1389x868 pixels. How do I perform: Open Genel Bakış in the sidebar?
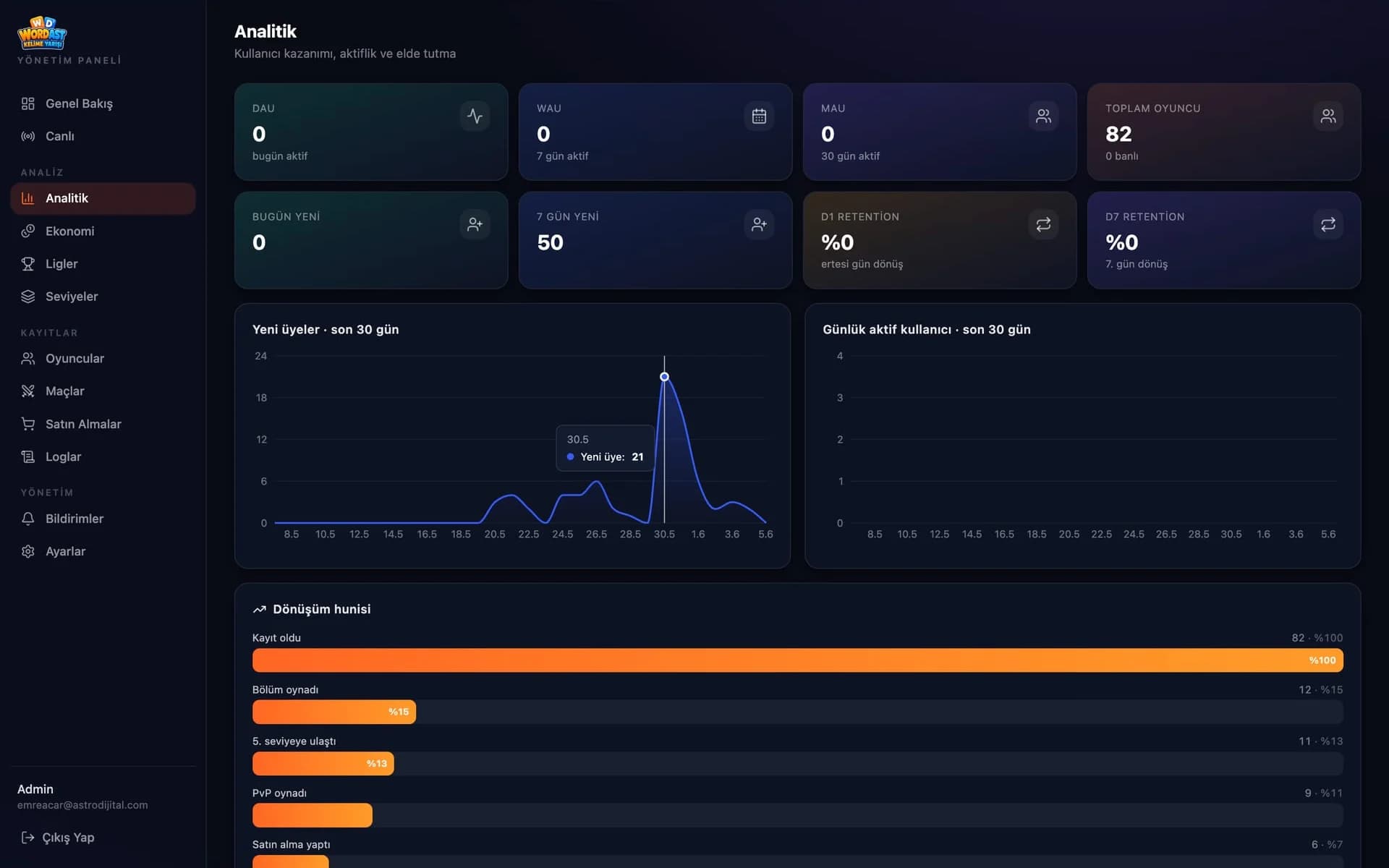point(103,103)
